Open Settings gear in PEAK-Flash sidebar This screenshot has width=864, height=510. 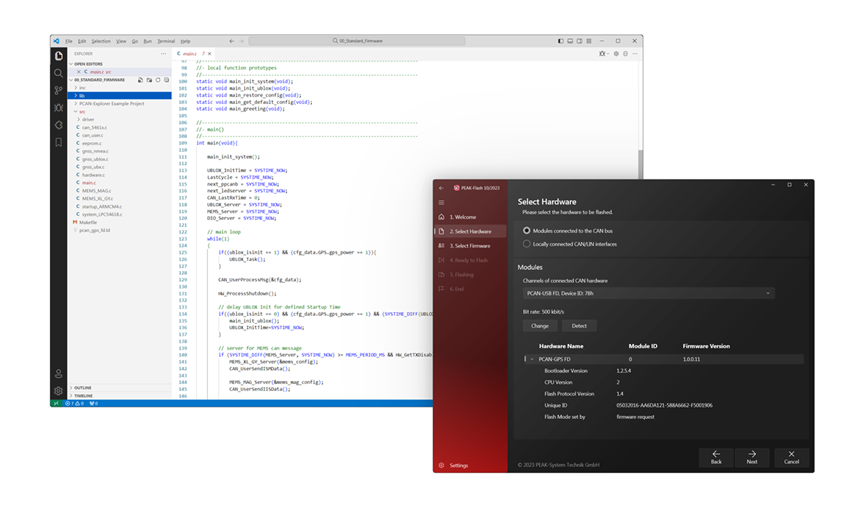(x=441, y=465)
